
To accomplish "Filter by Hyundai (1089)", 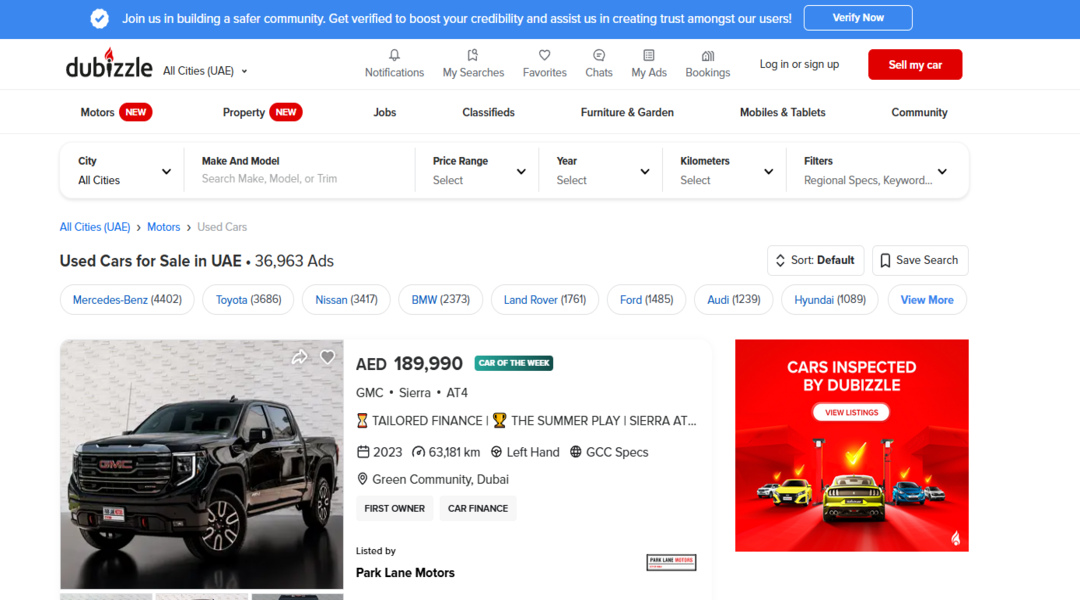I will pyautogui.click(x=830, y=300).
